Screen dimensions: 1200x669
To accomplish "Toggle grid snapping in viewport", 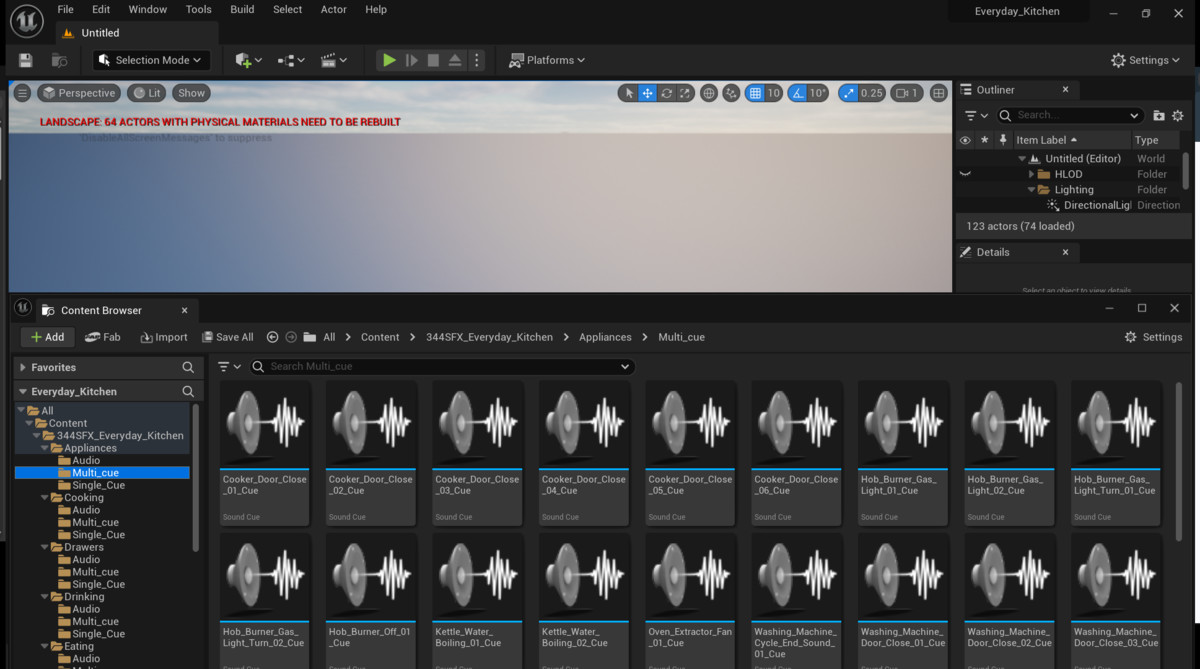I will [755, 93].
